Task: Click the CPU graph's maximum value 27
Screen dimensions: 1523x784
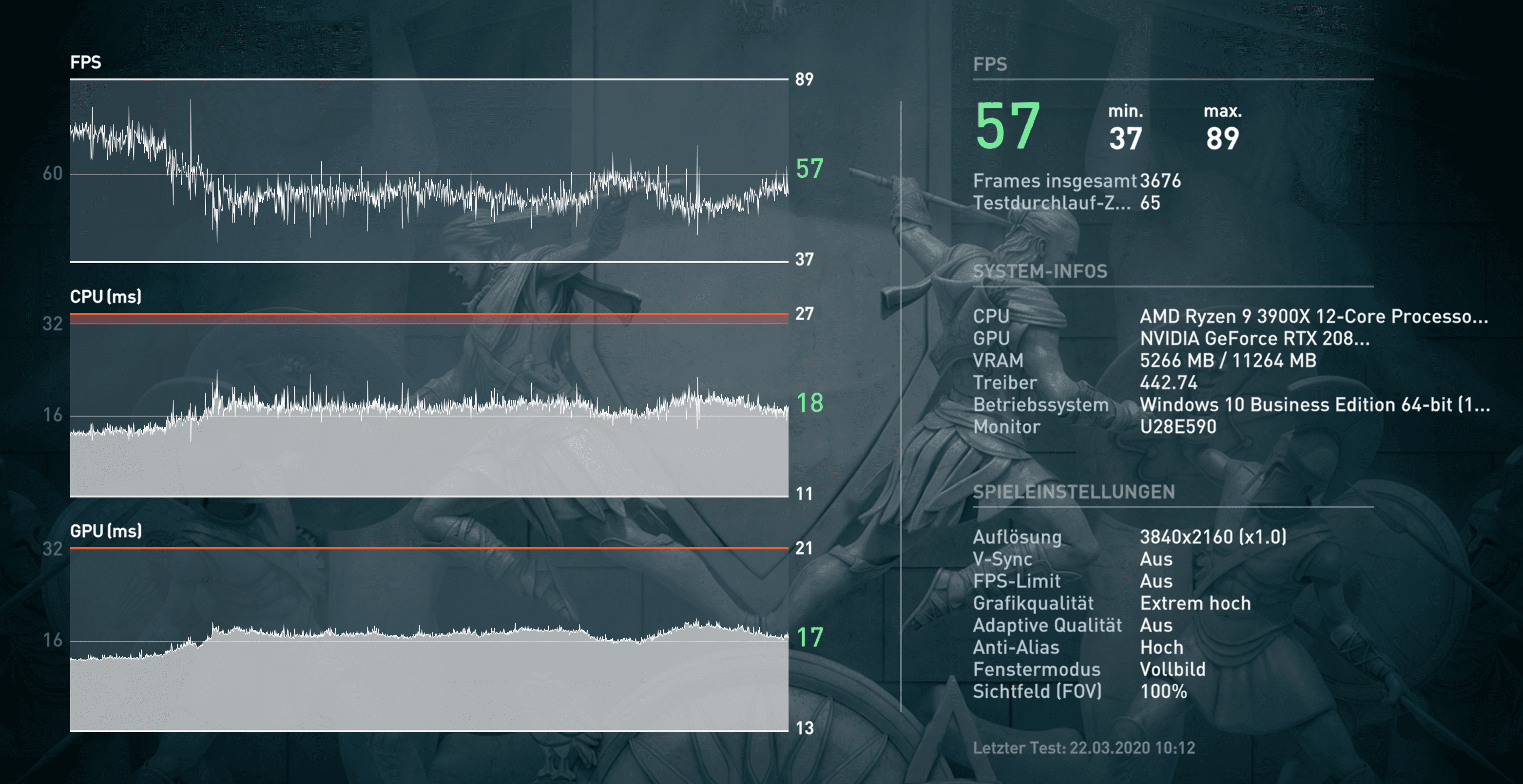Action: pos(804,313)
